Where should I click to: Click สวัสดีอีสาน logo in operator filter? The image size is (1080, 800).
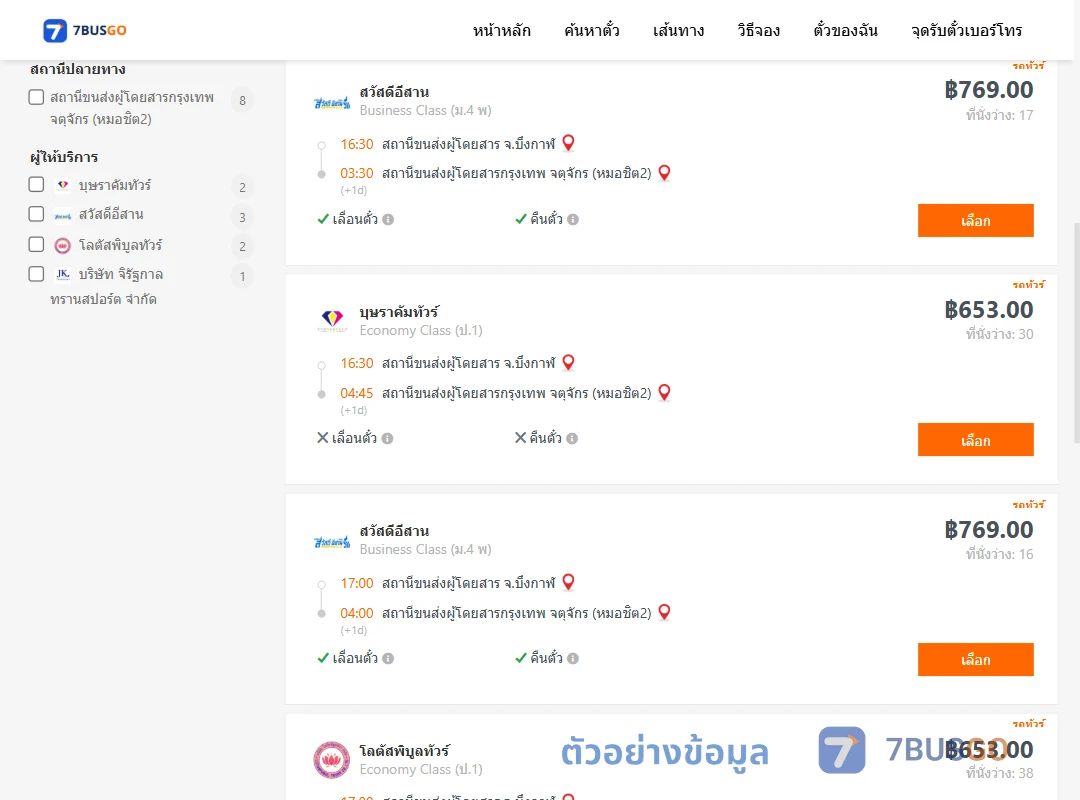[63, 216]
